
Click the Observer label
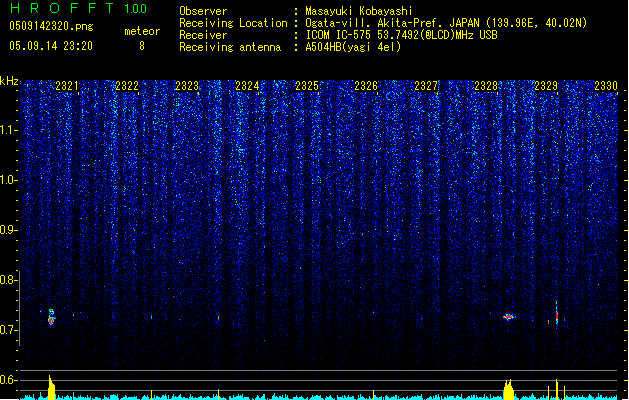tap(203, 11)
